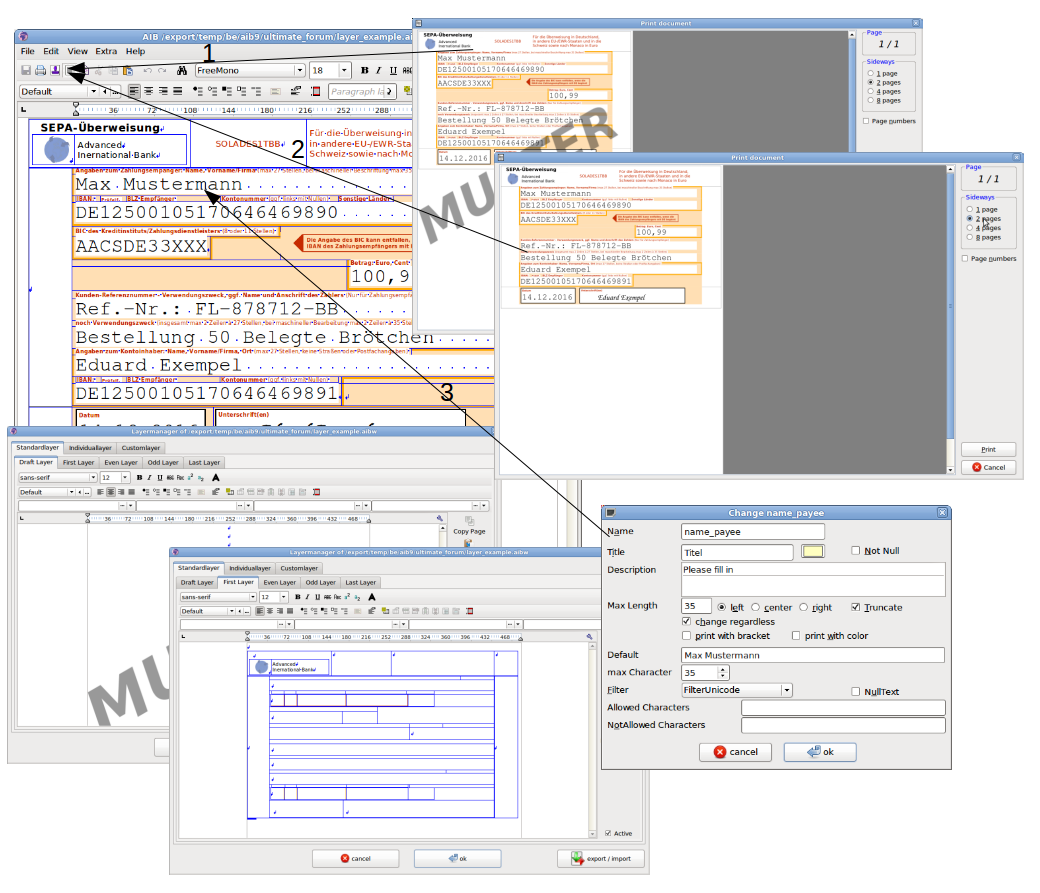Expand the FilterUnicode filter dropdown
This screenshot has height=893, width=1040.
tap(787, 690)
